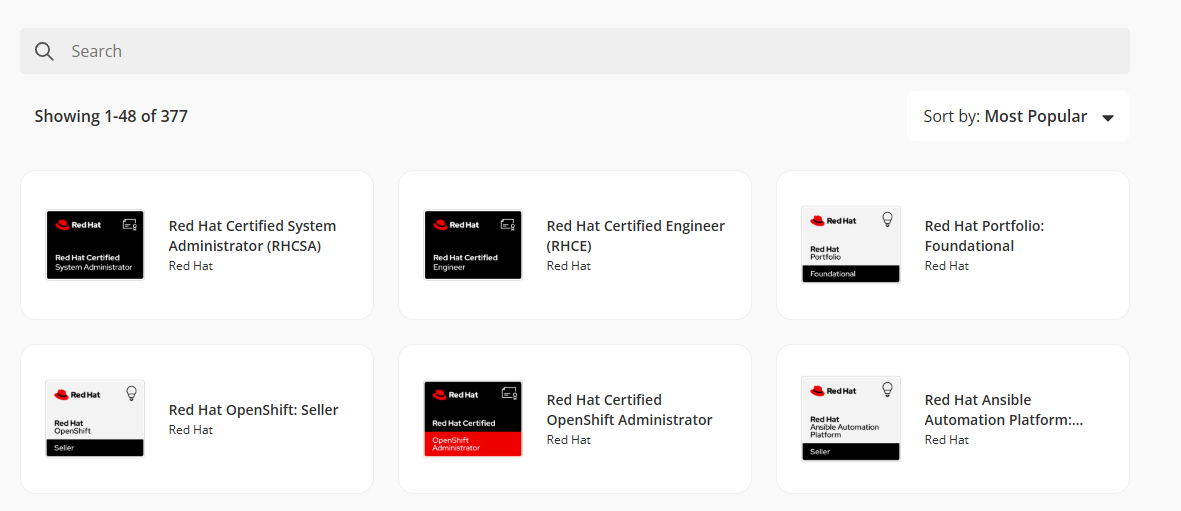Focus the Search input field
The image size is (1181, 511).
pos(575,51)
